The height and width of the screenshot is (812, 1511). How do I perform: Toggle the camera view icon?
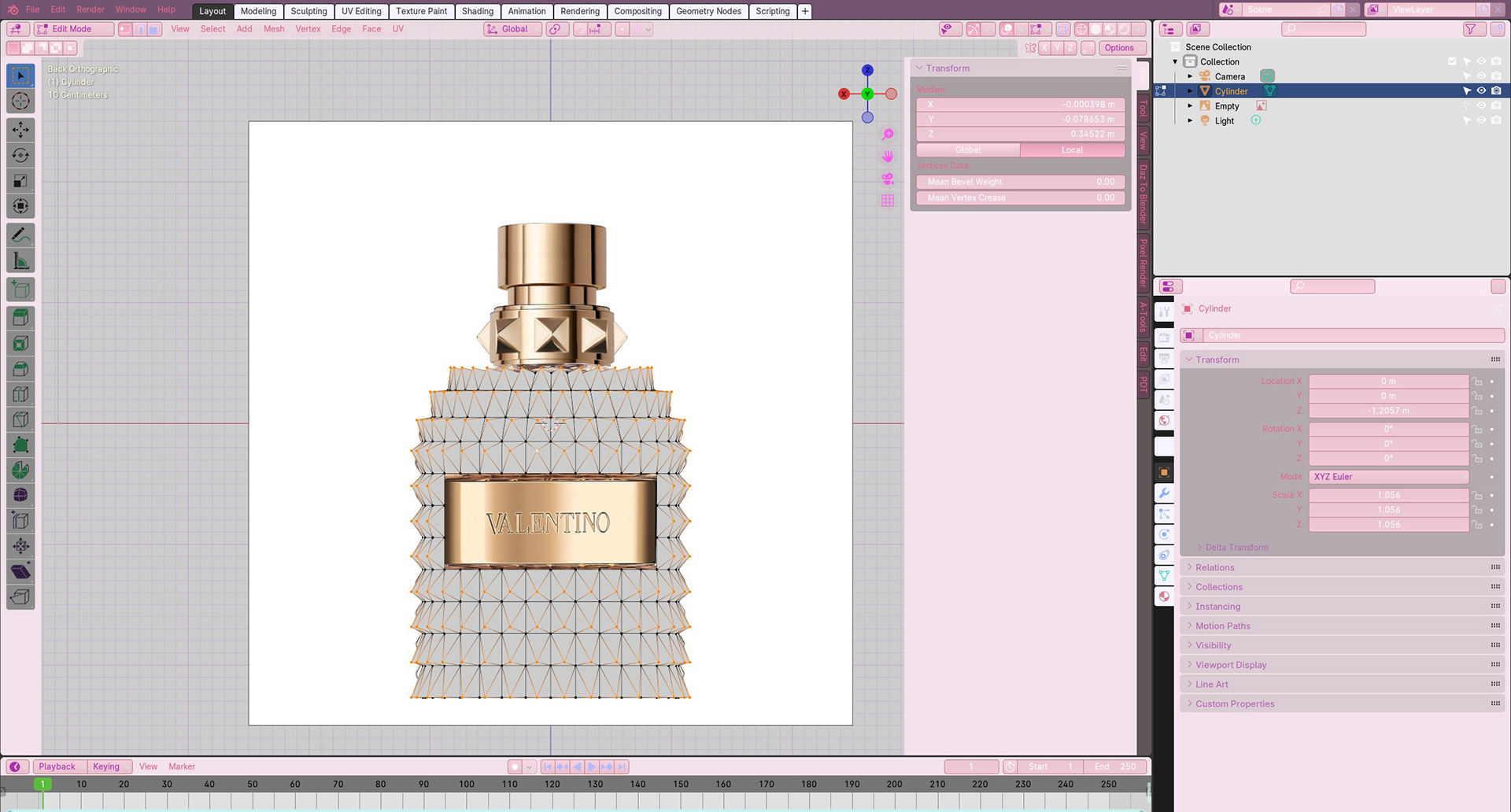[888, 179]
